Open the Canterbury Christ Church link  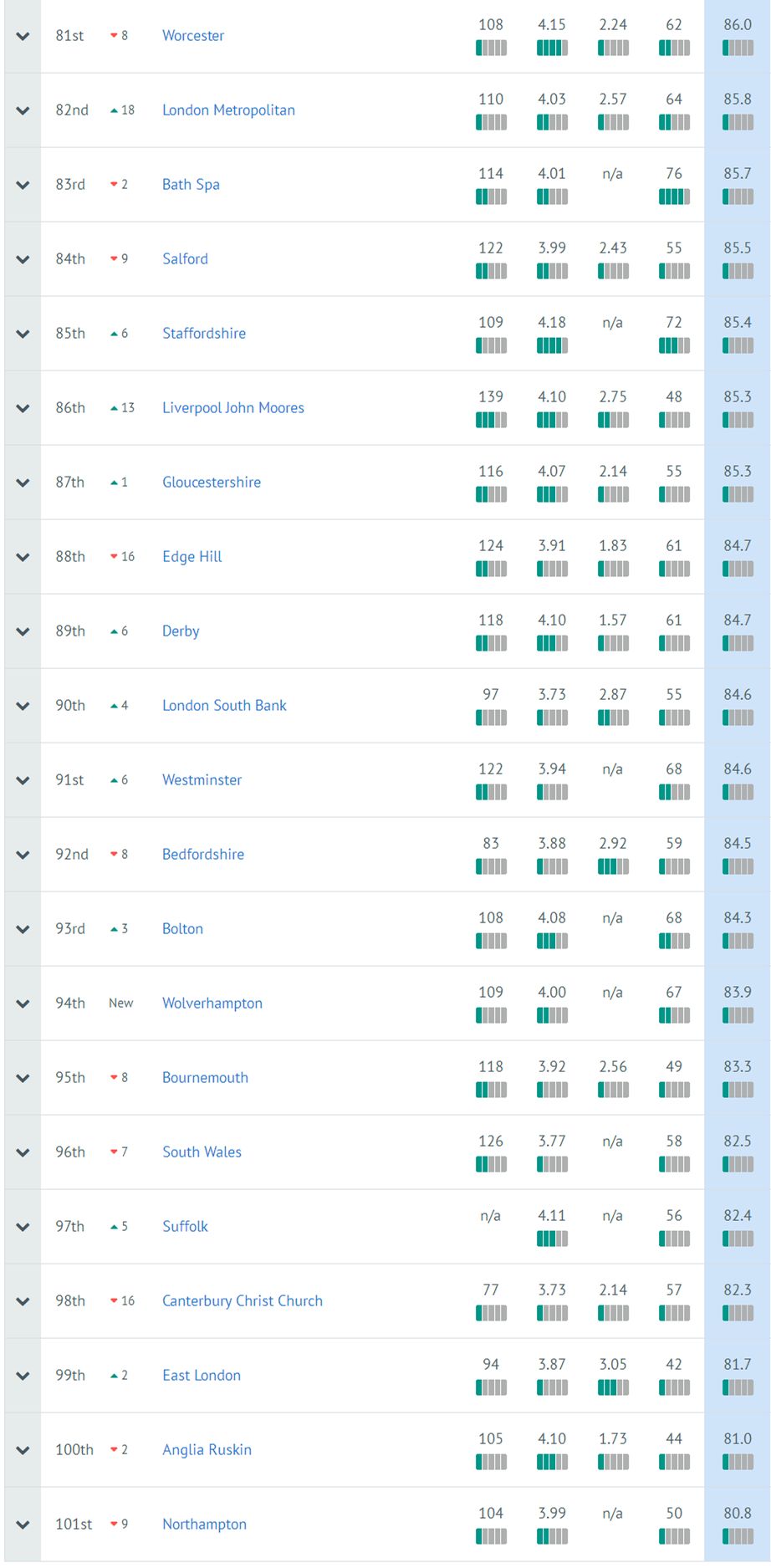[243, 1301]
